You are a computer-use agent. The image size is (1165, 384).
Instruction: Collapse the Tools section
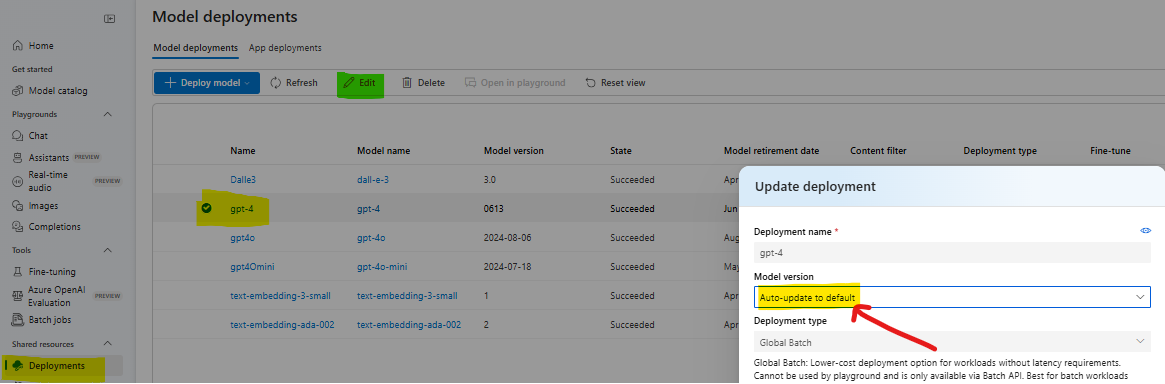tap(108, 250)
